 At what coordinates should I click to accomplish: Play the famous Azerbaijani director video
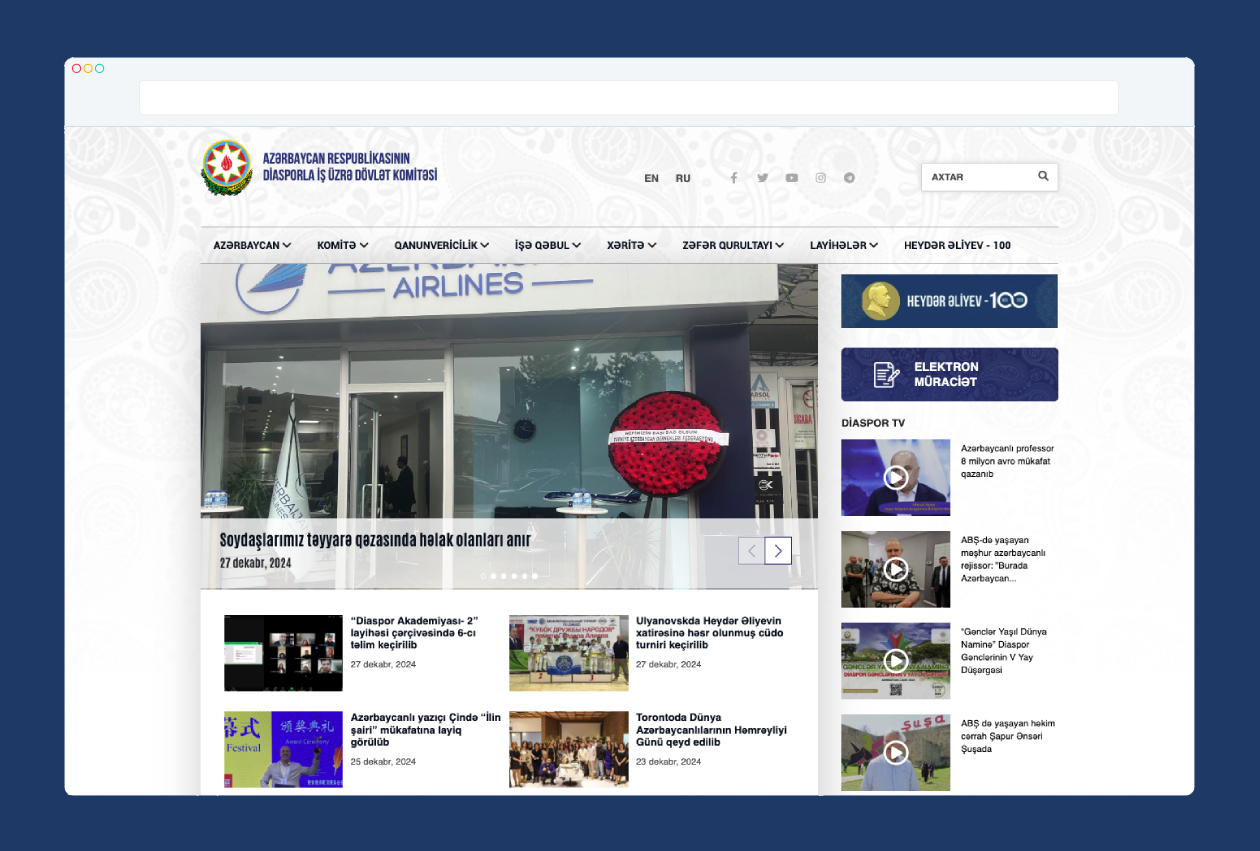895,569
